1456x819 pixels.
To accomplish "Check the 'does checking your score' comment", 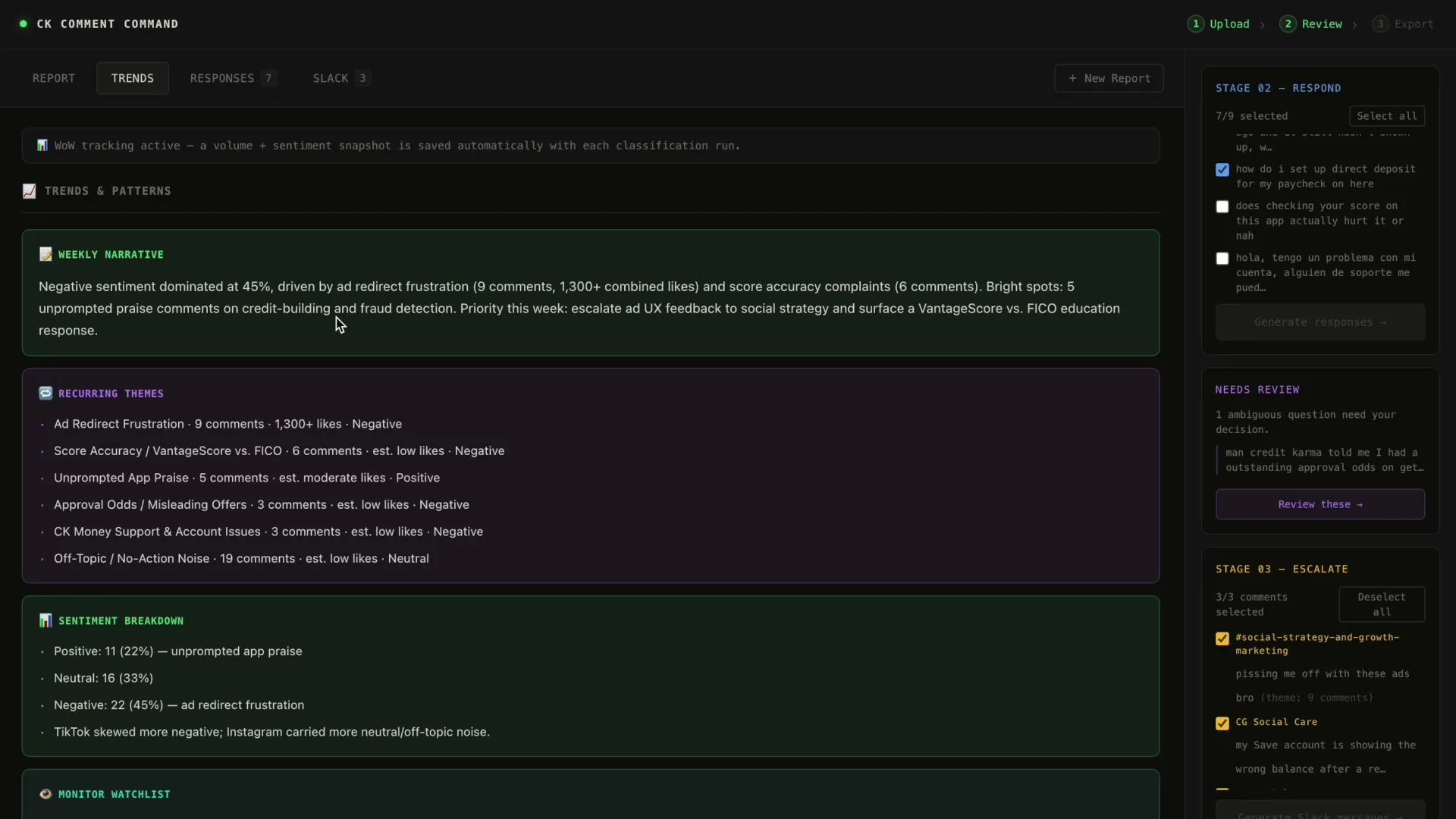I will coord(1222,207).
